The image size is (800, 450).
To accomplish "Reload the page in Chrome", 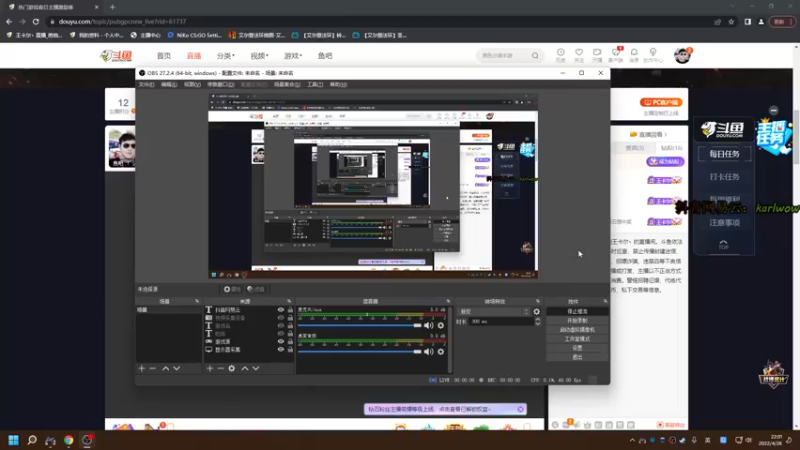I will [36, 21].
